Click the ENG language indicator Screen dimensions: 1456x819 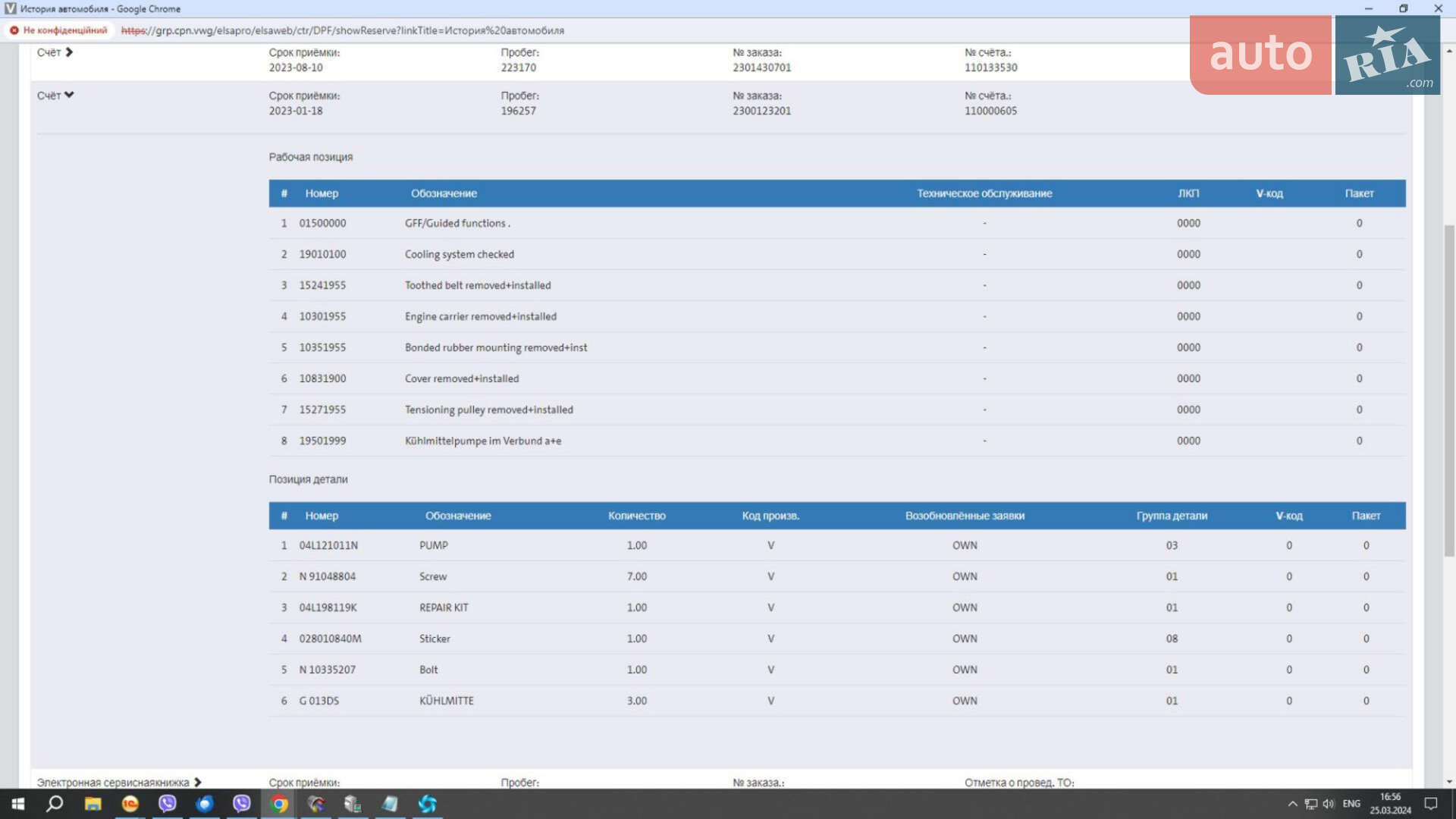(x=1351, y=804)
